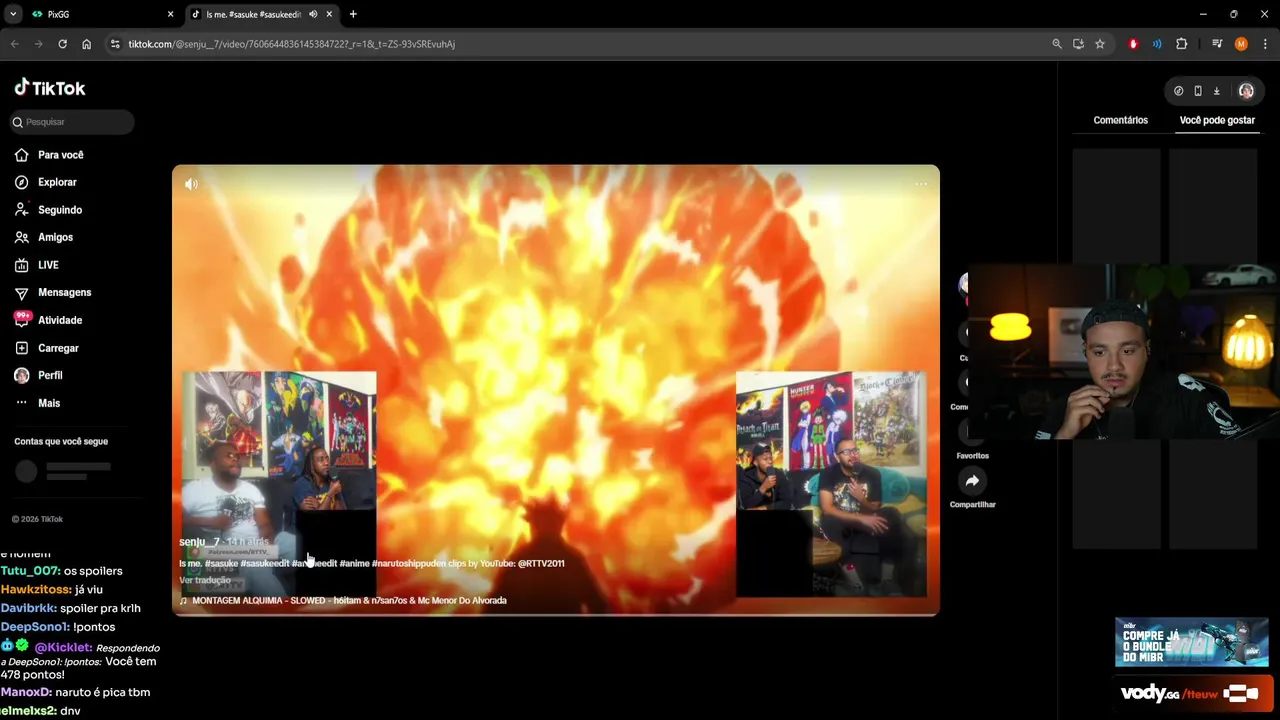Open the tab search dropdown arrow
The image size is (1280, 720).
pyautogui.click(x=13, y=14)
